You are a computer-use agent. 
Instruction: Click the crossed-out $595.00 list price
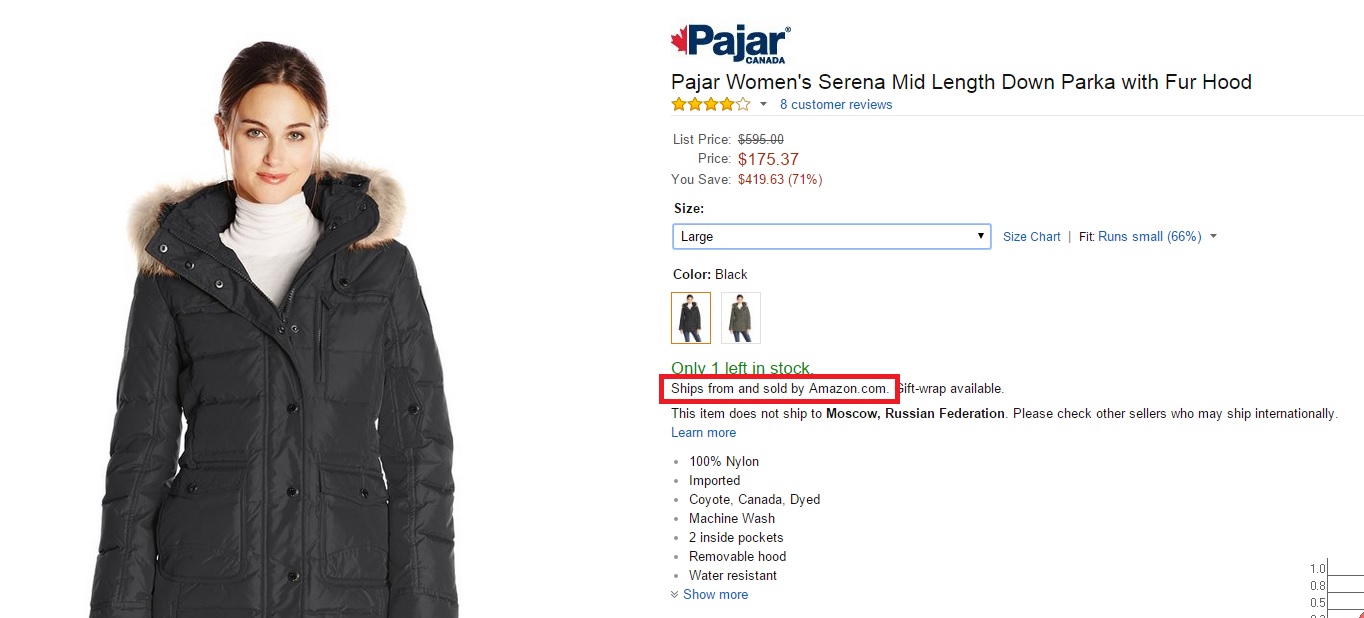coord(761,140)
